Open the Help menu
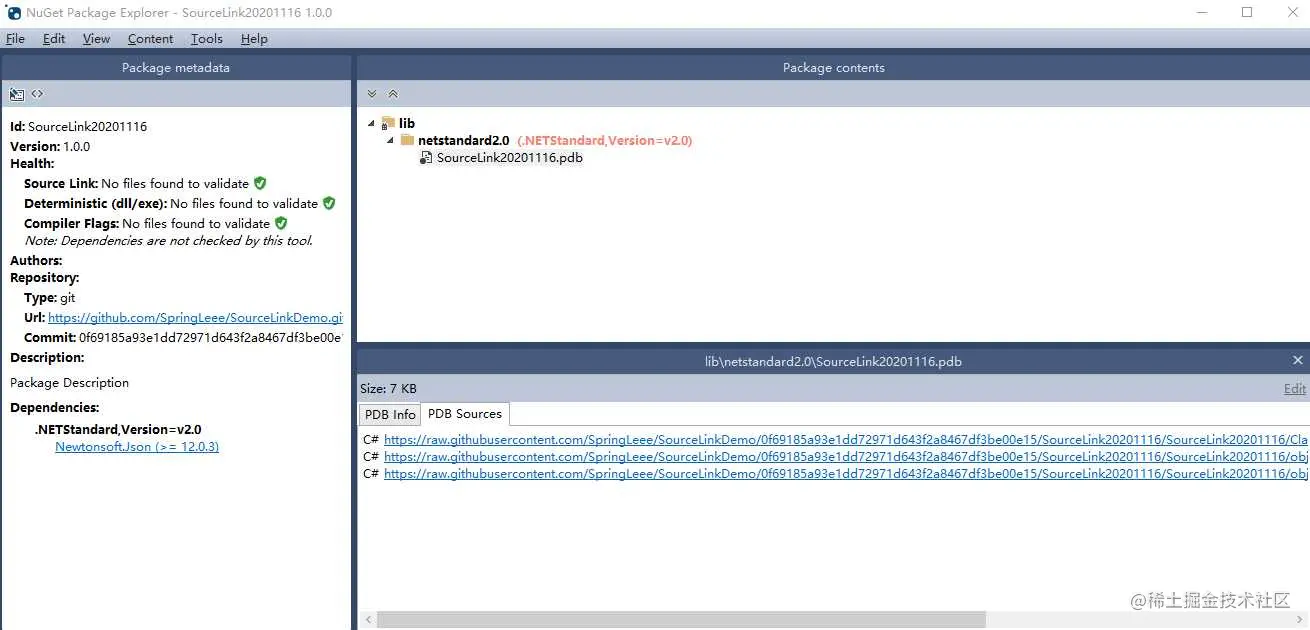Viewport: 1310px width, 630px height. pyautogui.click(x=254, y=38)
